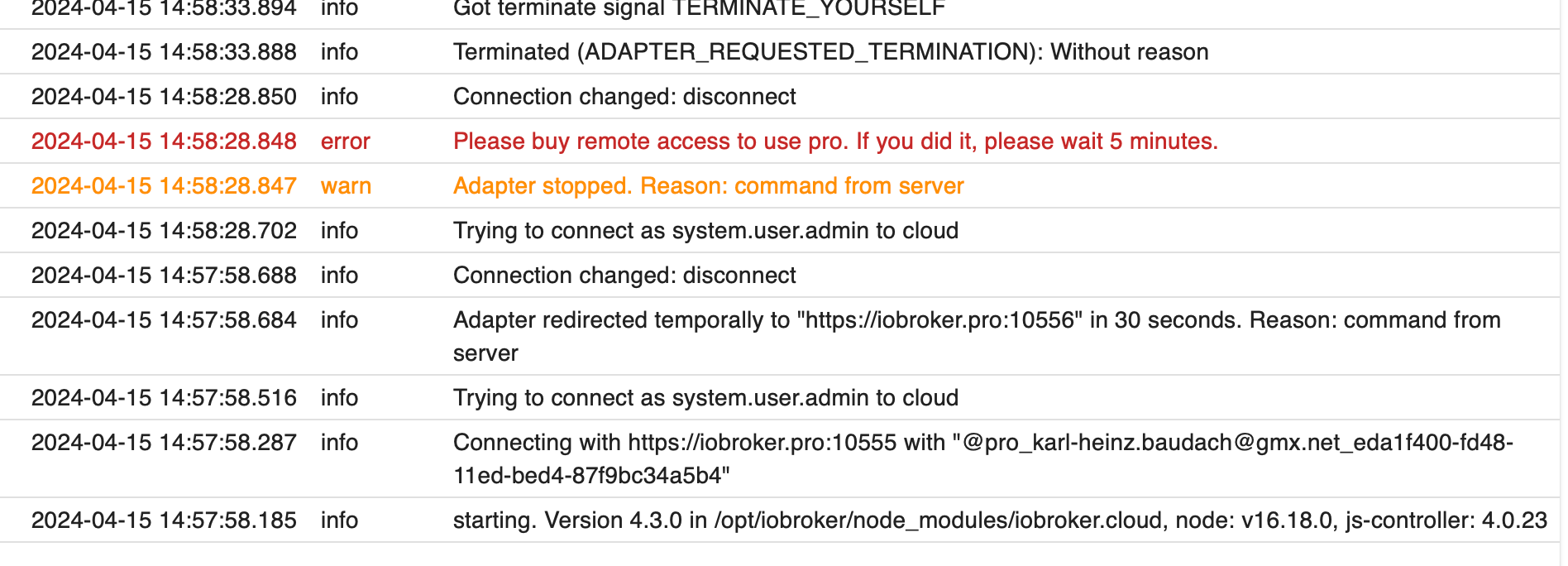Select the red error message about remote access

(x=835, y=141)
